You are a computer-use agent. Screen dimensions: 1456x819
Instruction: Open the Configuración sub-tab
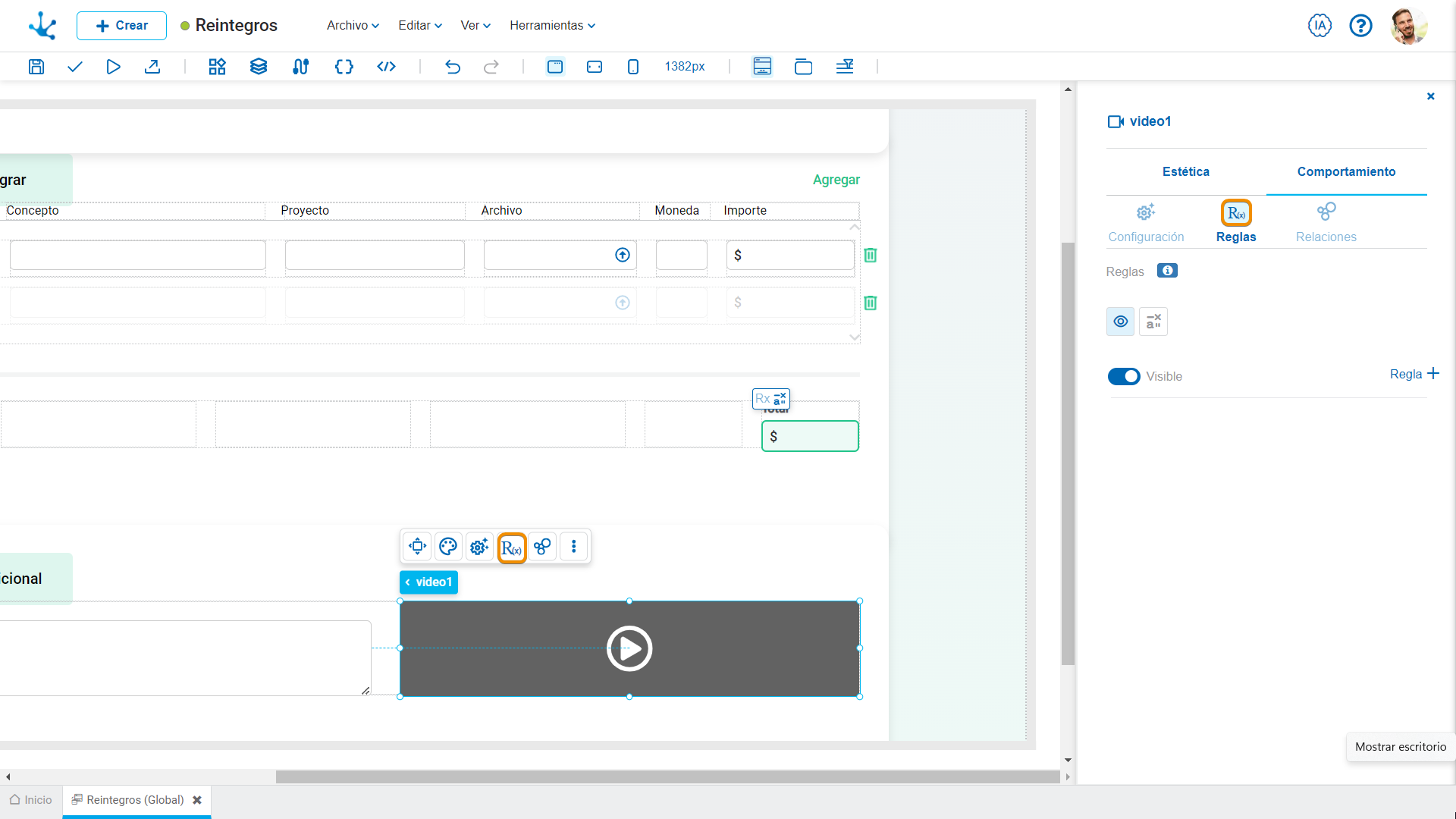click(x=1146, y=223)
